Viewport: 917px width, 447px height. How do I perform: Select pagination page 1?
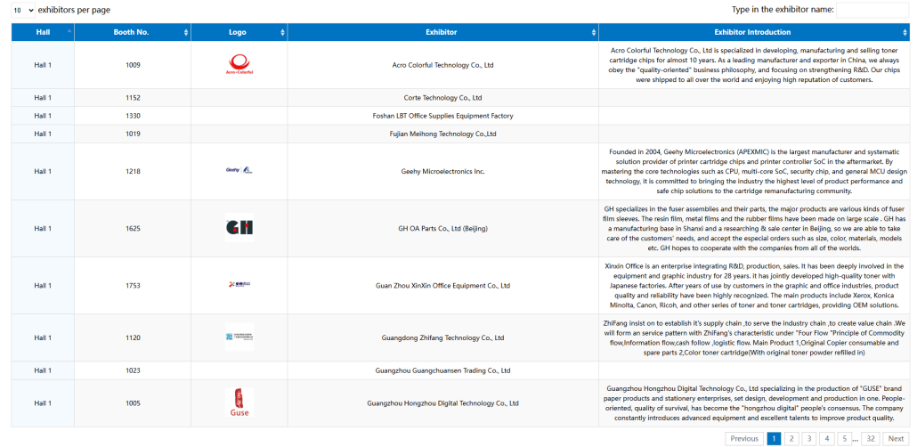point(773,438)
